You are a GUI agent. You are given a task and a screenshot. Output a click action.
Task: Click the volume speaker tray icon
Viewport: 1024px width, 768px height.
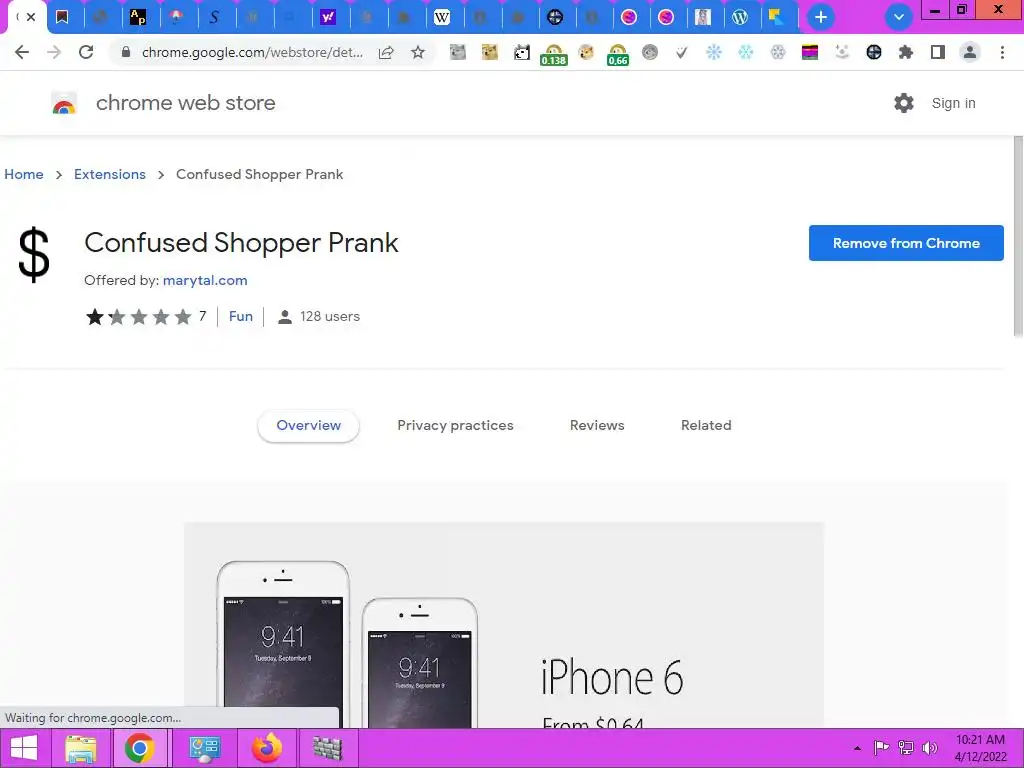tap(930, 748)
